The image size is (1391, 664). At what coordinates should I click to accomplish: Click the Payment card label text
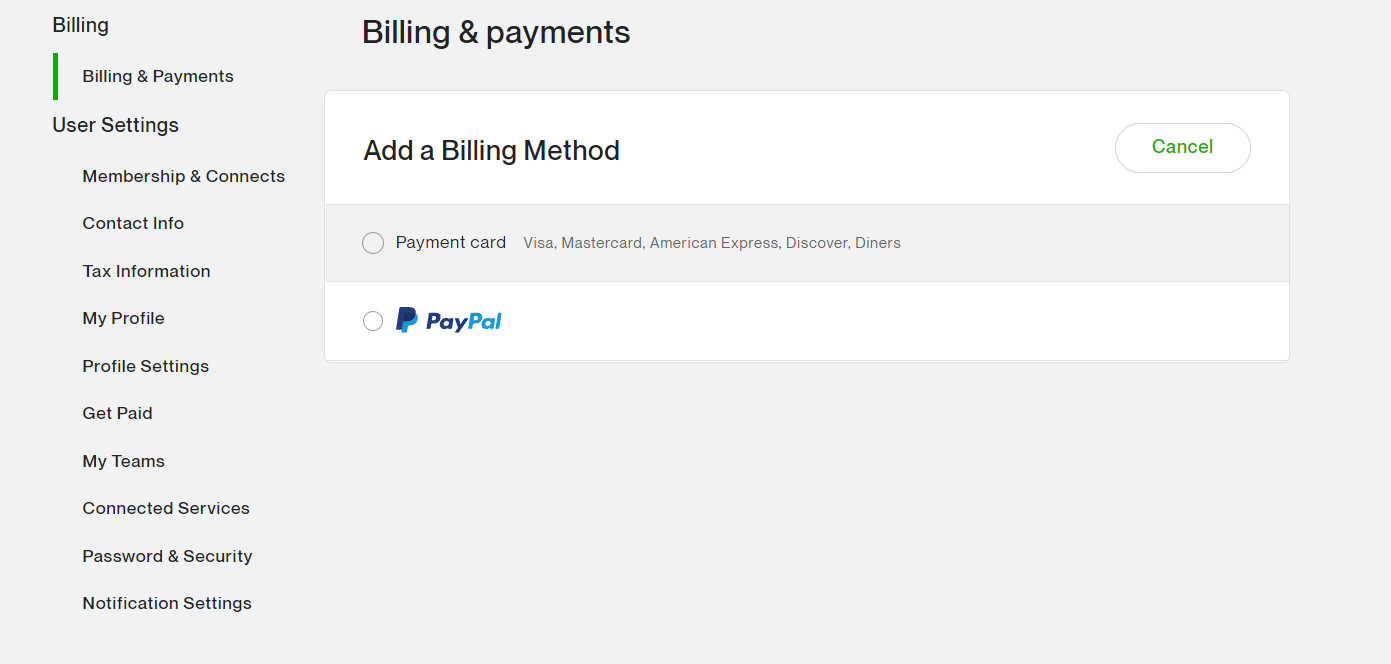[451, 243]
